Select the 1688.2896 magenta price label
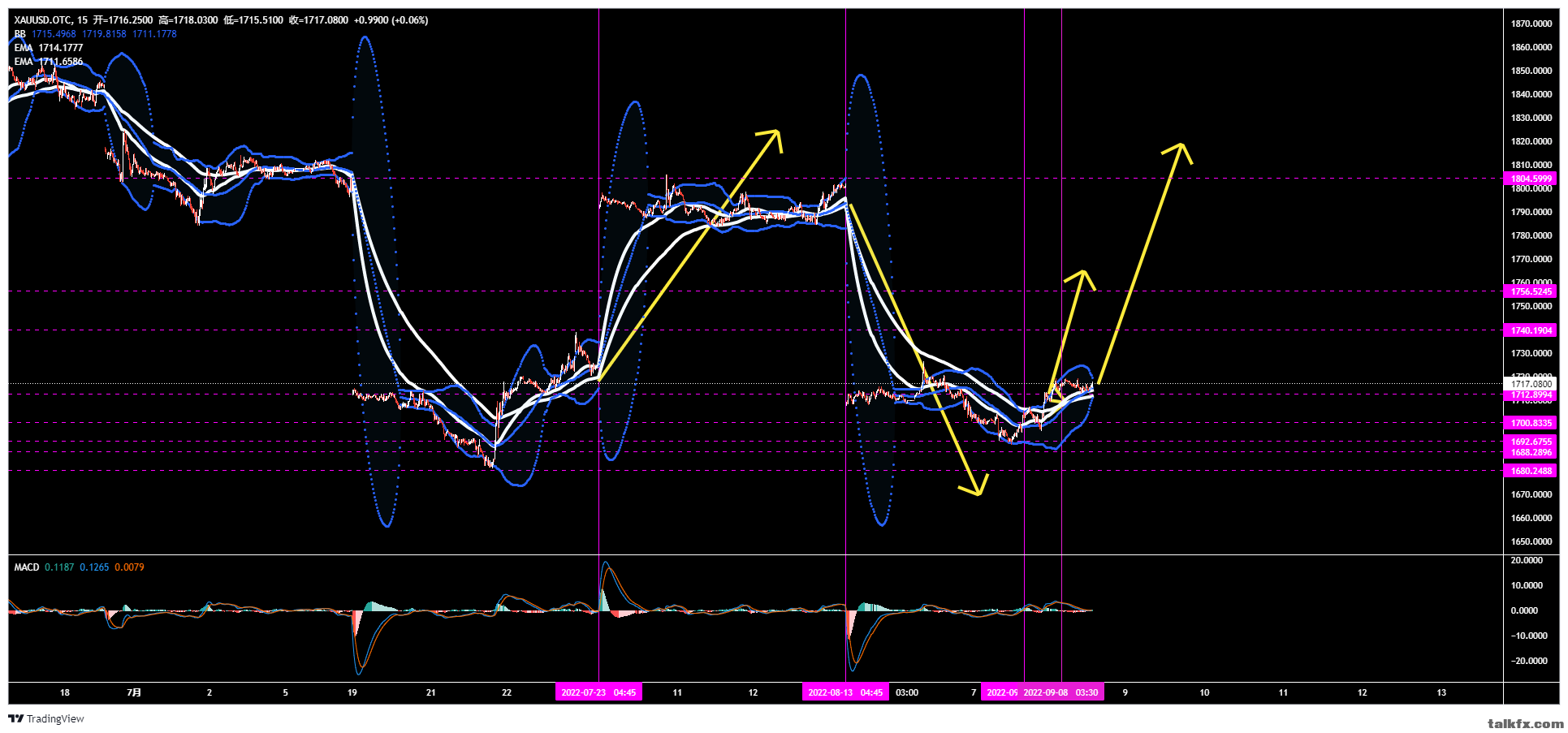Image resolution: width=1568 pixels, height=733 pixels. tap(1531, 452)
